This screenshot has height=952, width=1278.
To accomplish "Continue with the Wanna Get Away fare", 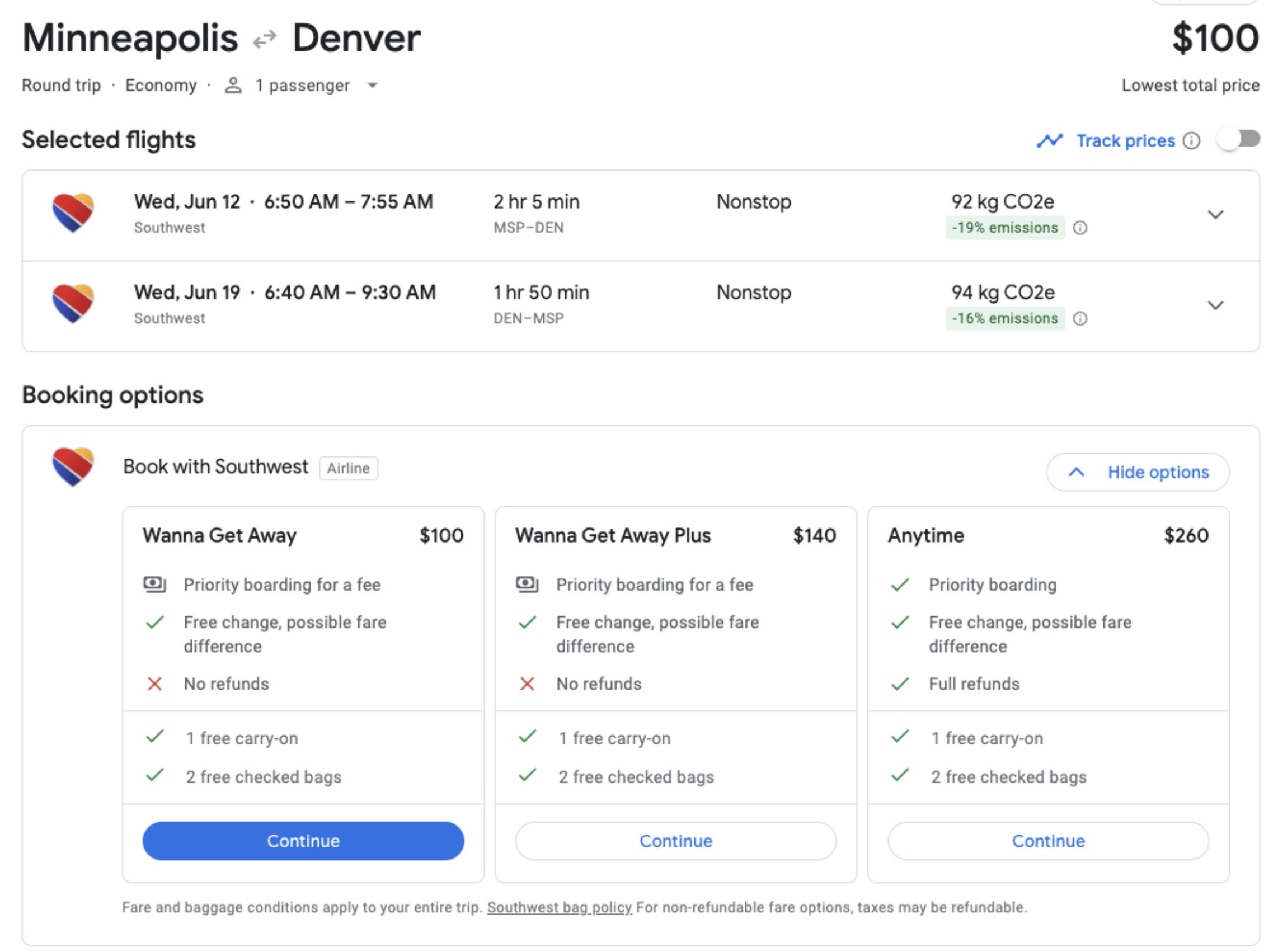I will (303, 841).
